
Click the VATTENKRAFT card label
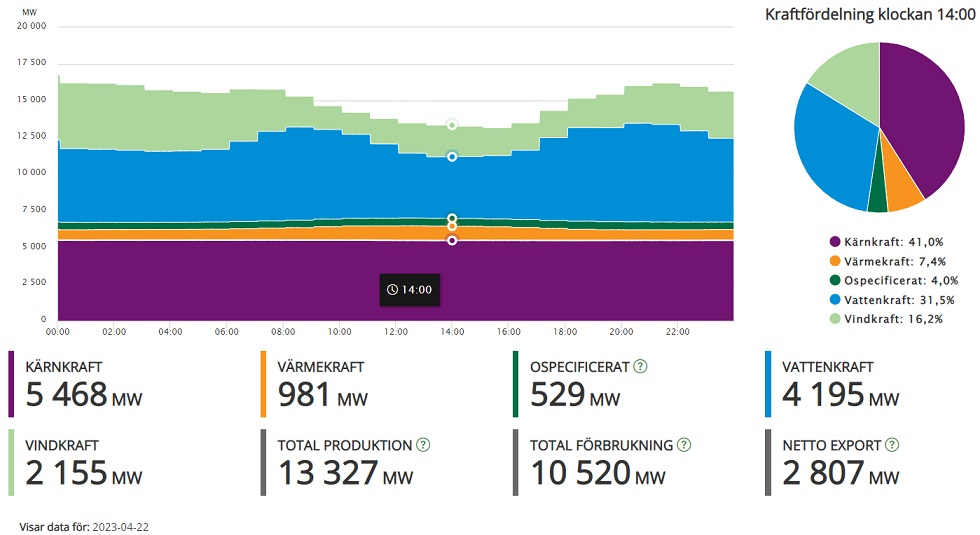coord(828,367)
